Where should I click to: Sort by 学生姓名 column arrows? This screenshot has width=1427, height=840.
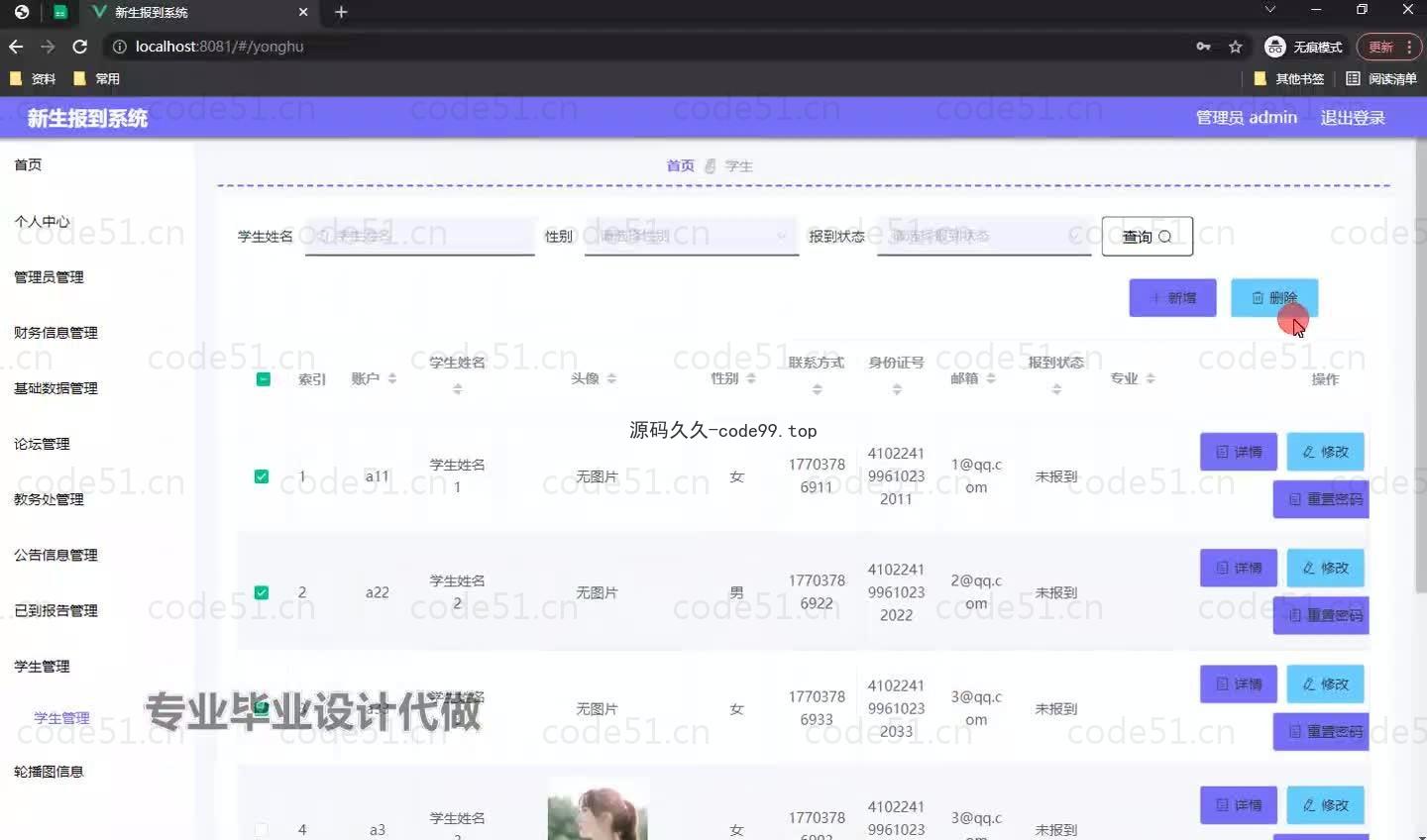pos(457,390)
